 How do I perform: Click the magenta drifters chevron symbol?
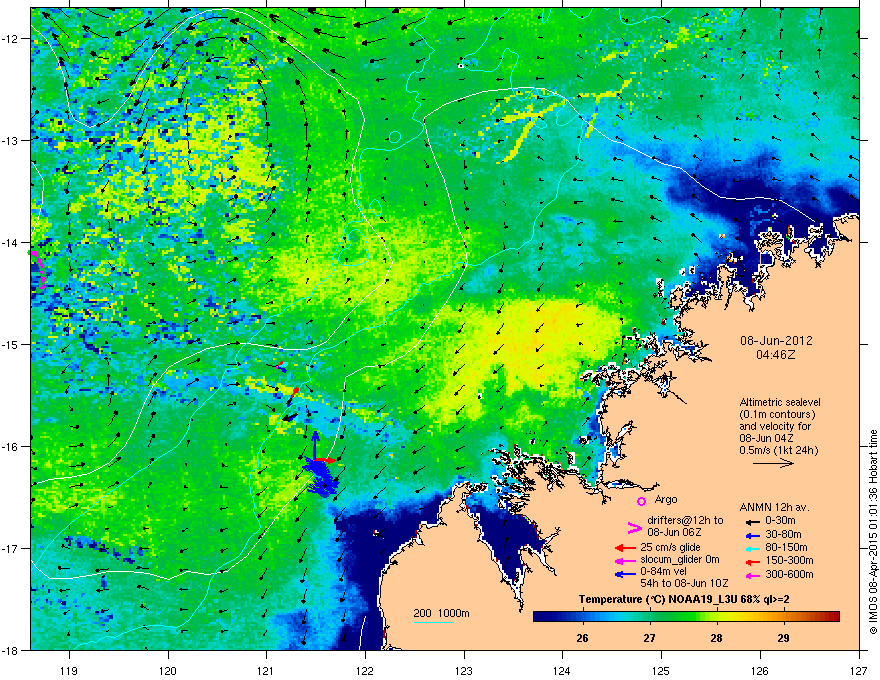pos(634,527)
